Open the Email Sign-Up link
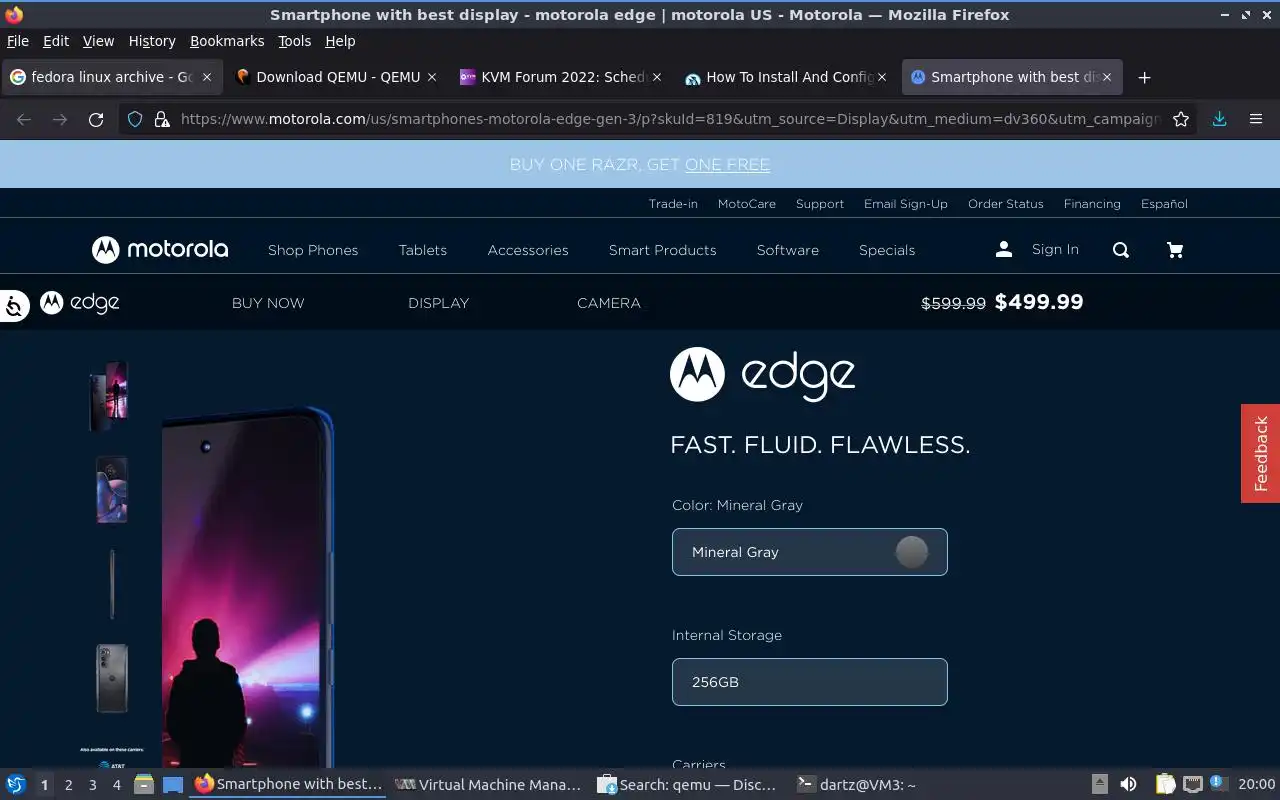1280x800 pixels. coord(906,203)
